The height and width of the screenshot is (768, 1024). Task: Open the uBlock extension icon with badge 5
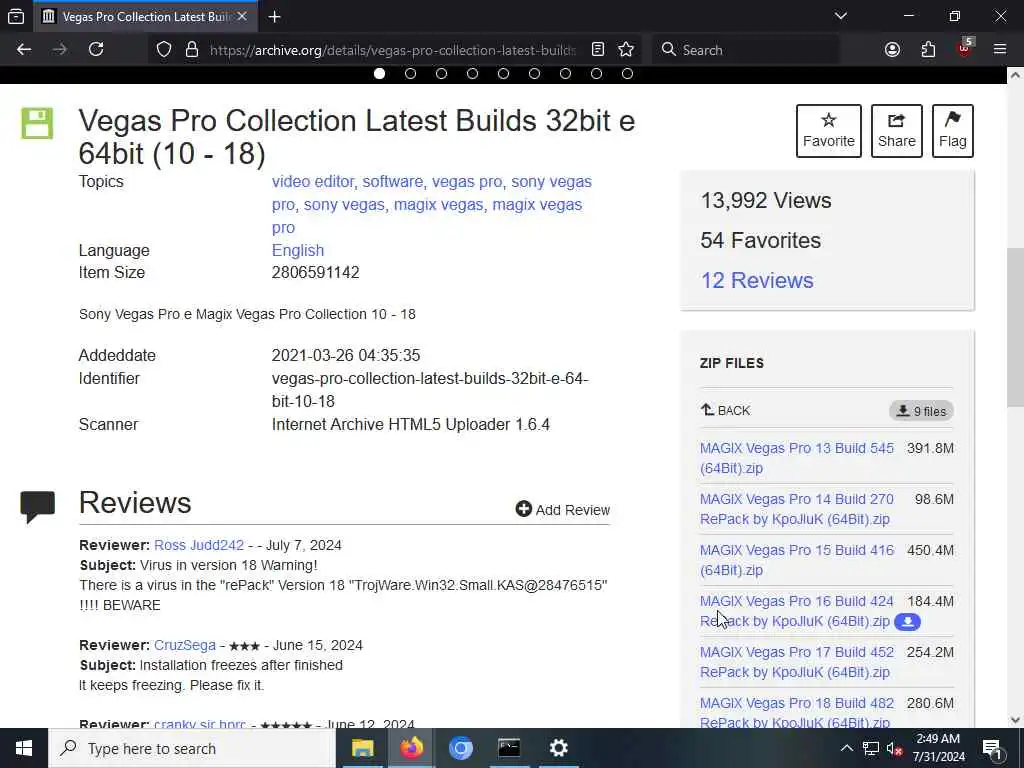(965, 48)
